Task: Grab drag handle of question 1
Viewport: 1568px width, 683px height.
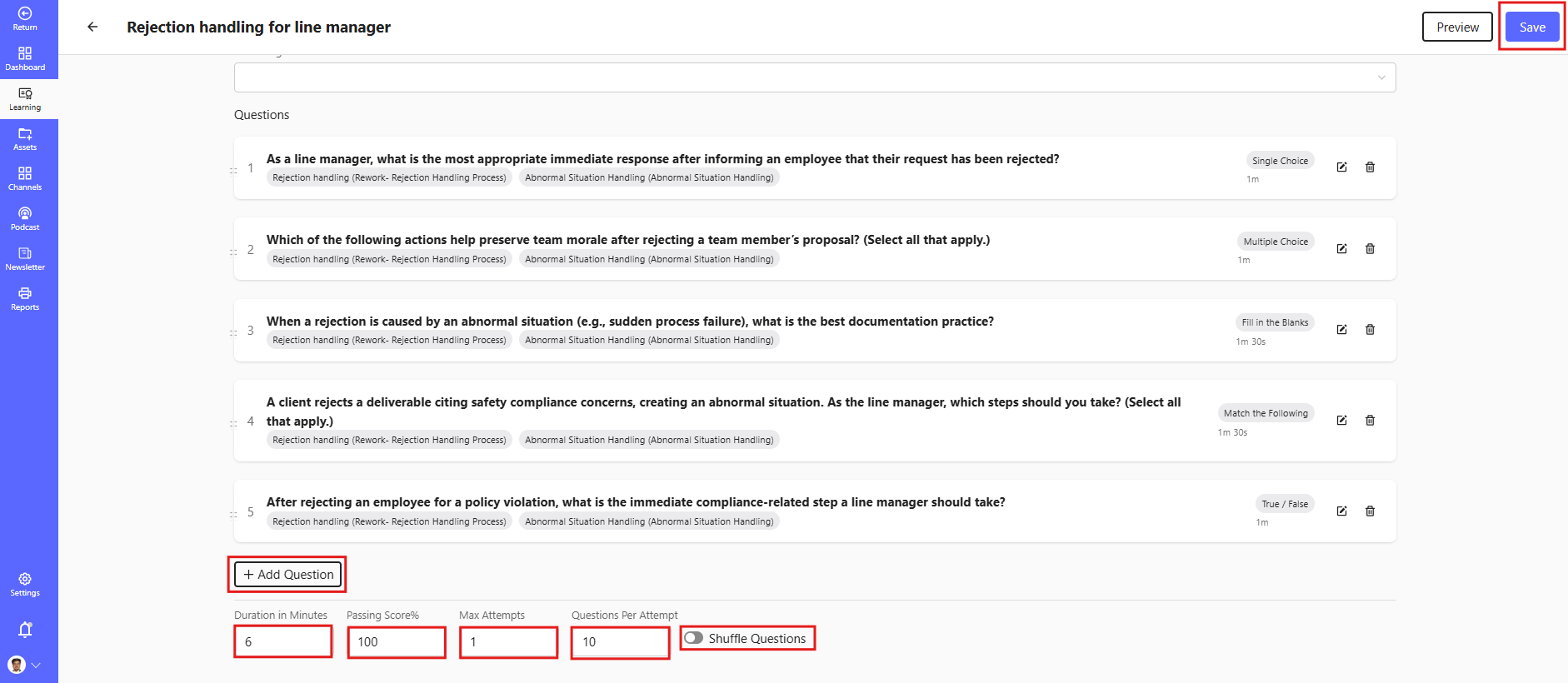Action: 233,171
